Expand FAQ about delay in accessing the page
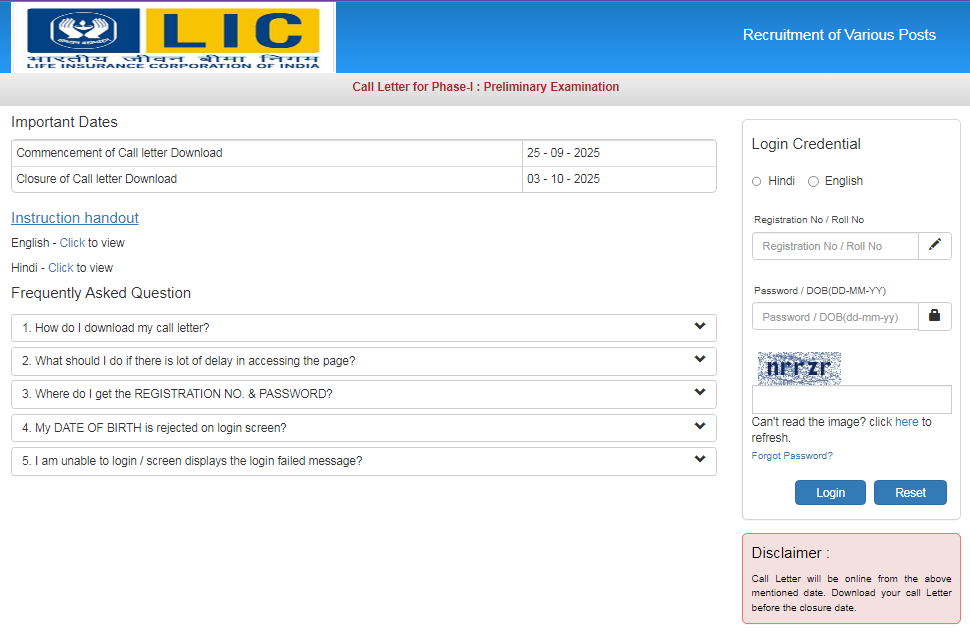 click(x=364, y=361)
